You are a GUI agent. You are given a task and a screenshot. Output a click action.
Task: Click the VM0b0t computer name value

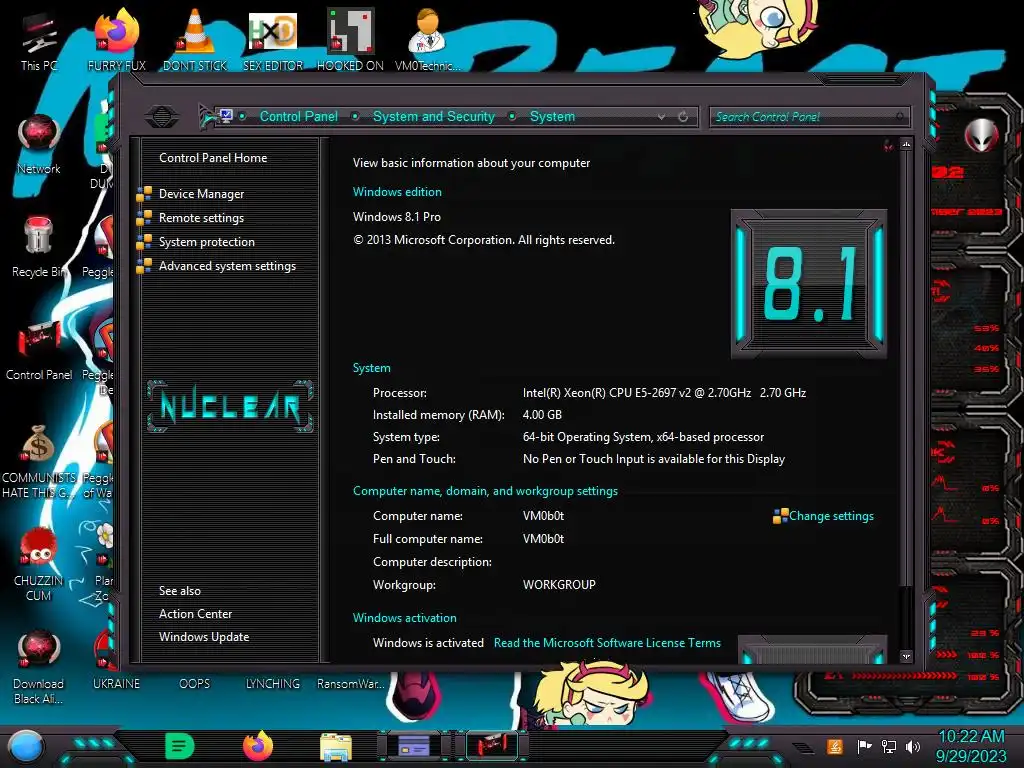point(543,516)
